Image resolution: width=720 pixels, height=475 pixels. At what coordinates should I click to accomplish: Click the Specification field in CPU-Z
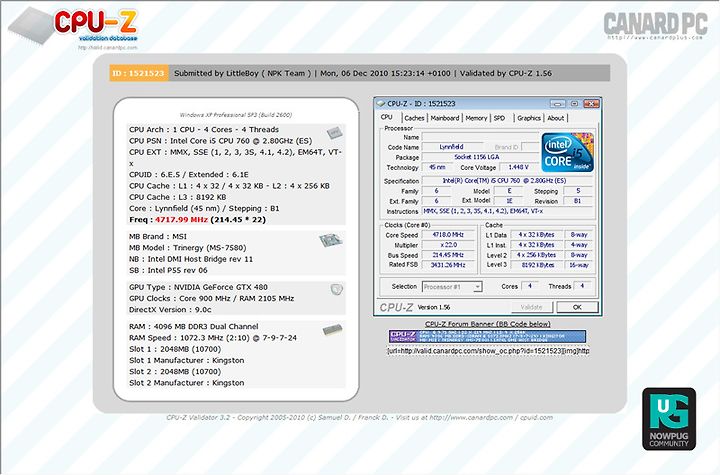[x=507, y=181]
